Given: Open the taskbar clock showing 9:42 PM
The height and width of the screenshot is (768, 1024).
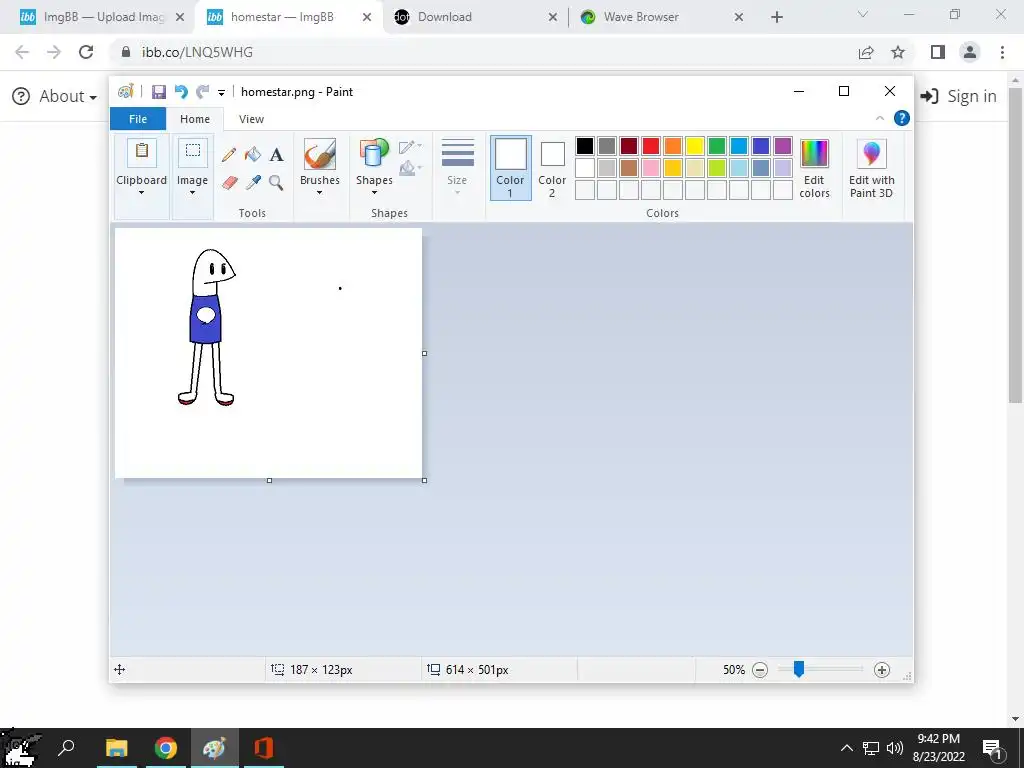Looking at the screenshot, I should tap(938, 748).
